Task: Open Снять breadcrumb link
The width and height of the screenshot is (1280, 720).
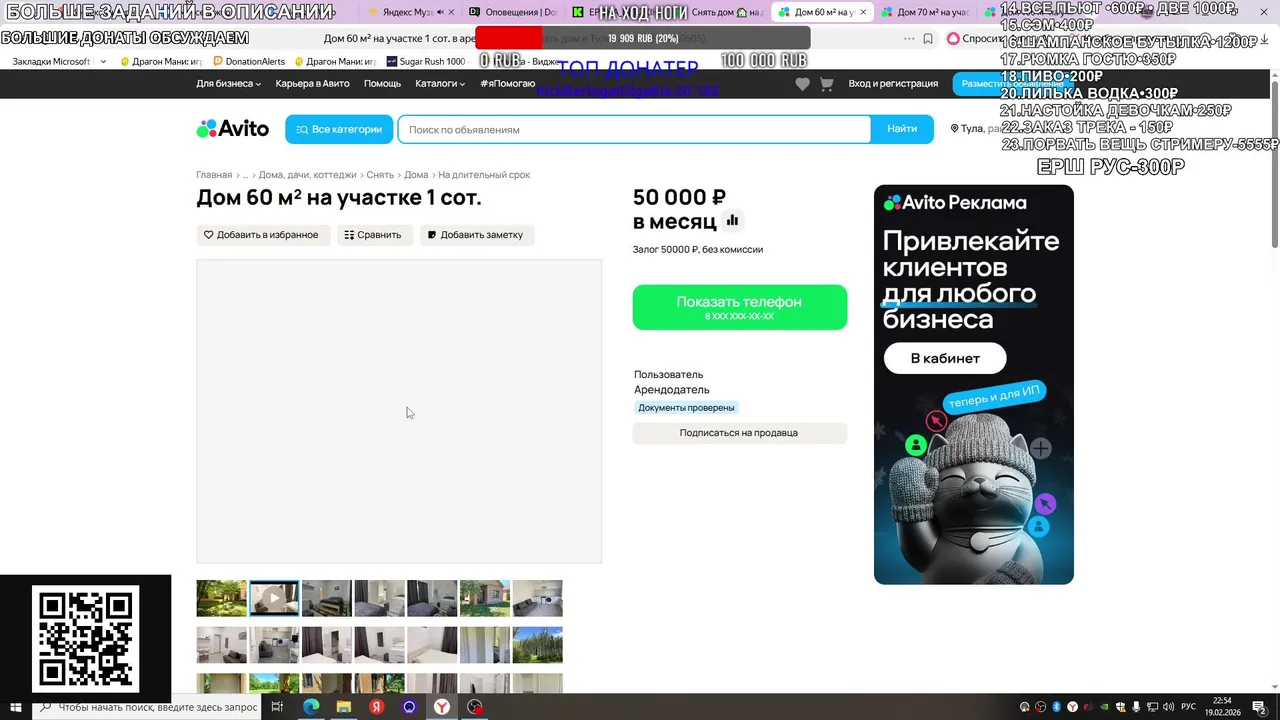Action: 380,175
